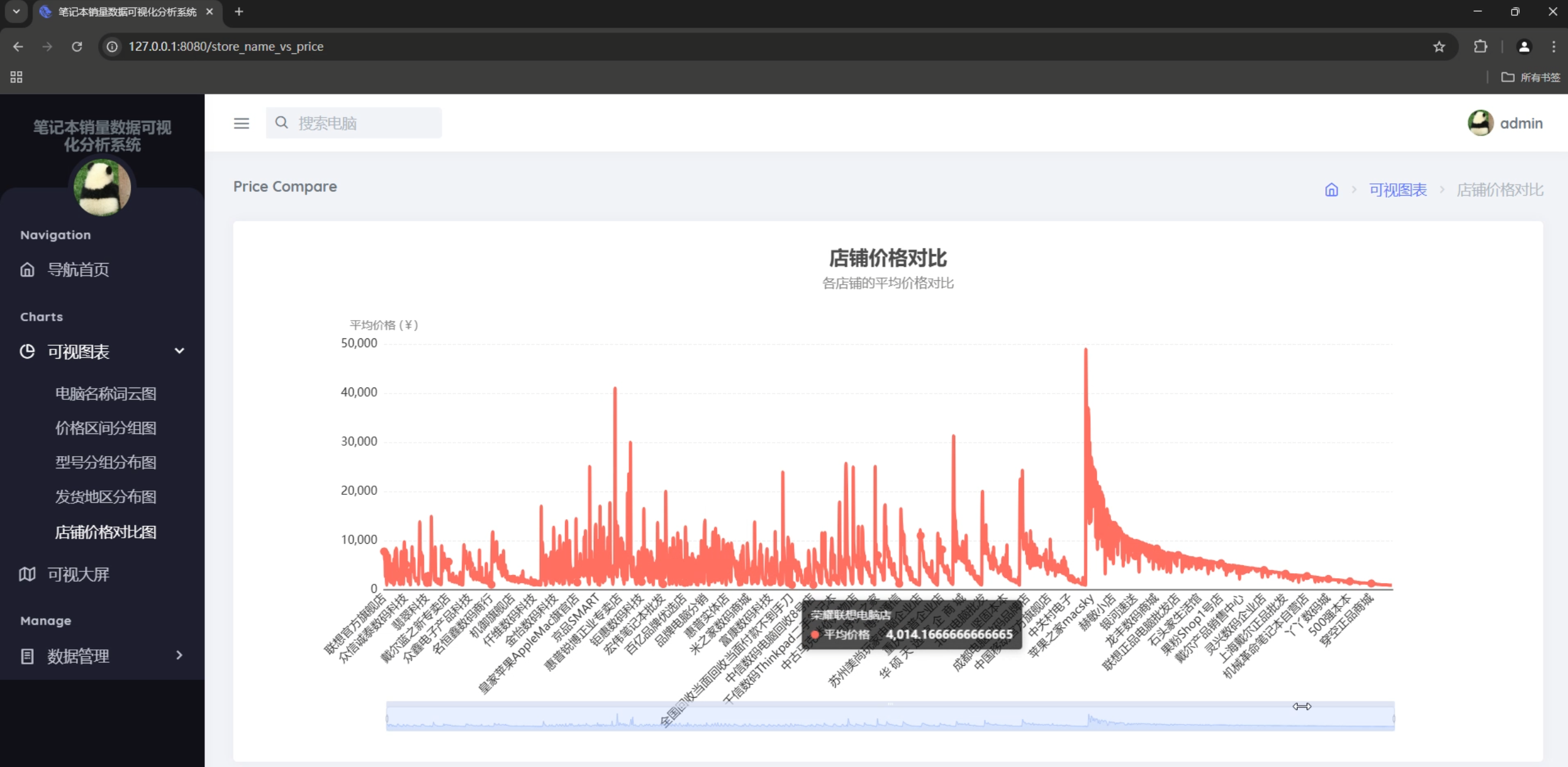Select the 店铺价格对比图 menu item
1568x767 pixels.
pyautogui.click(x=105, y=532)
